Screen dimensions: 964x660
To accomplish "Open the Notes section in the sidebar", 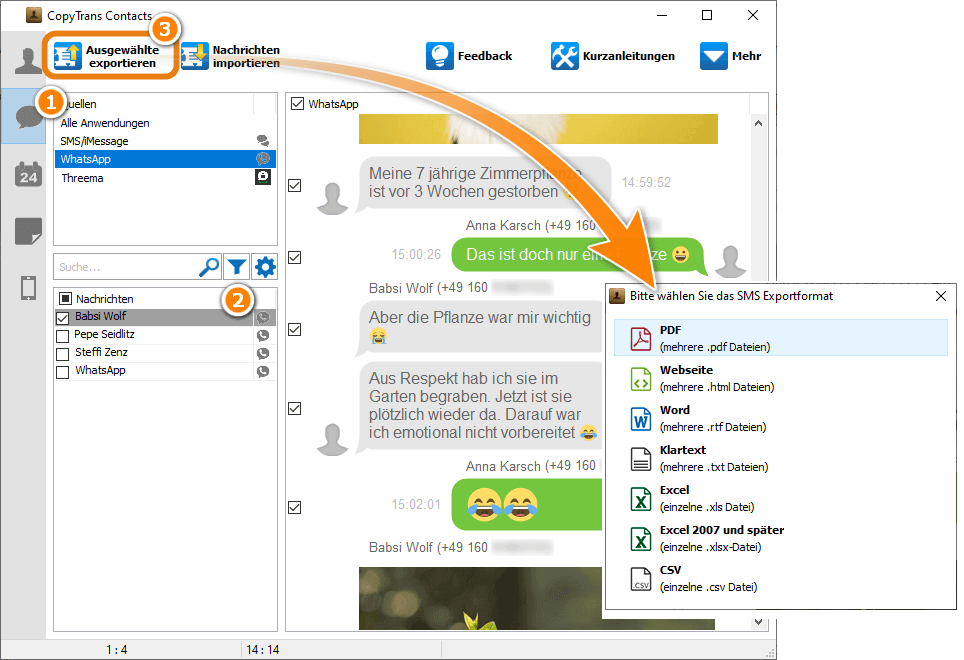I will pyautogui.click(x=28, y=231).
